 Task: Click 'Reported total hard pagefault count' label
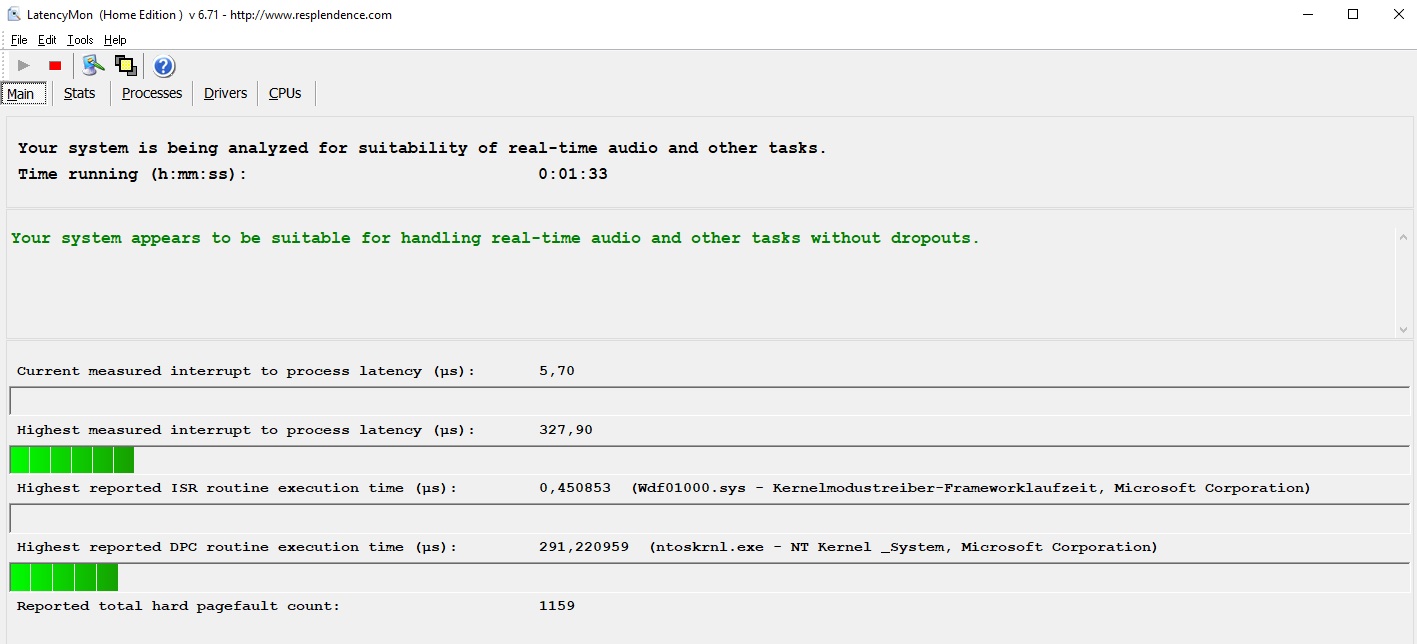[179, 606]
